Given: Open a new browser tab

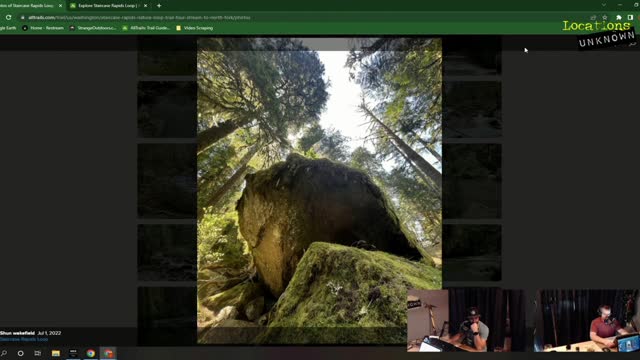Looking at the screenshot, I should click(x=159, y=6).
